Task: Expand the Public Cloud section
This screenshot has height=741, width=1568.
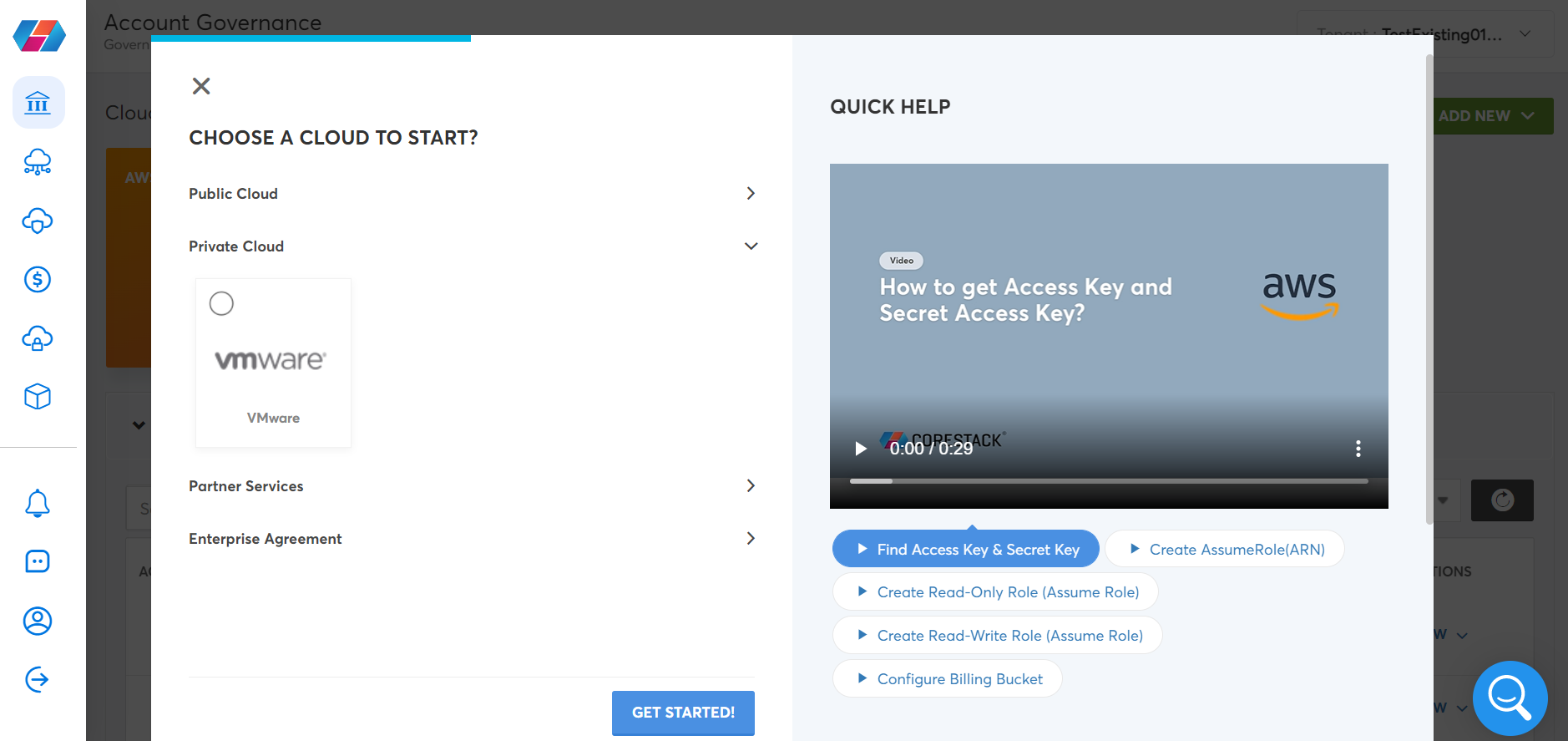Action: point(472,194)
